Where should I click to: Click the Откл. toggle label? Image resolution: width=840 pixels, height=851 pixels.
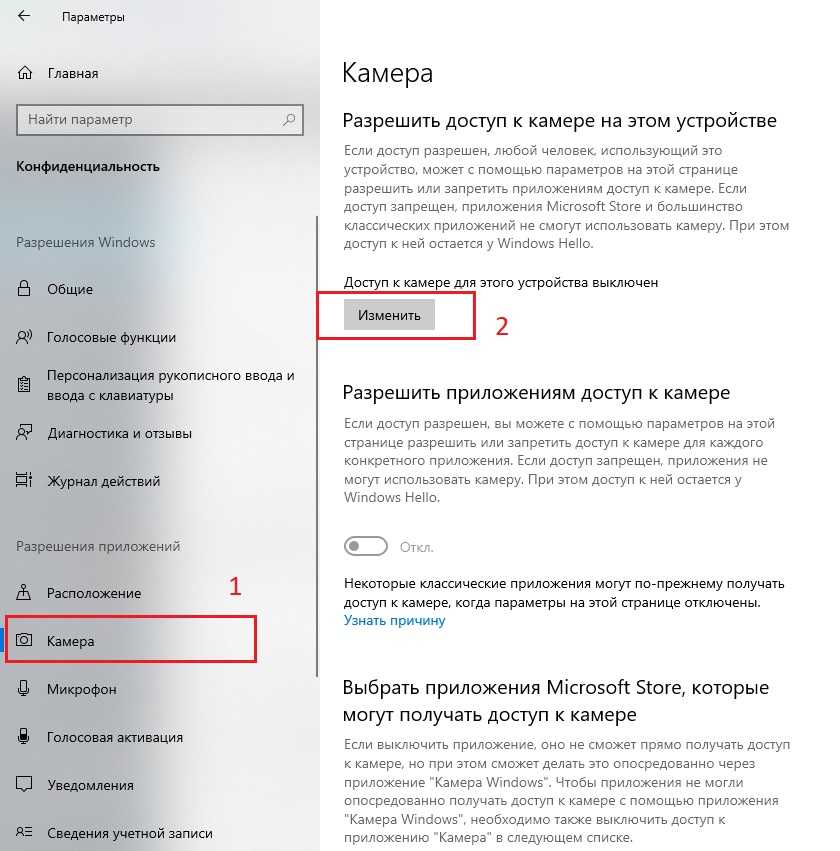point(417,547)
